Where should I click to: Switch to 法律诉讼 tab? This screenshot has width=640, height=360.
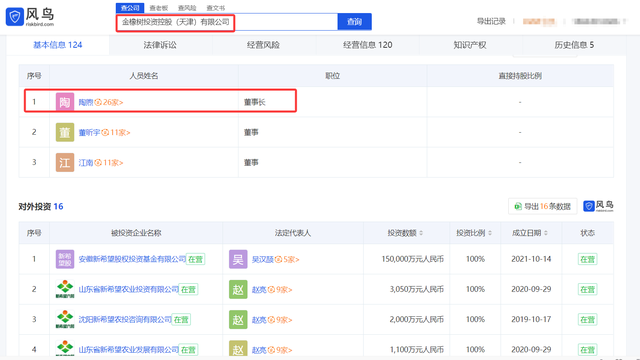[160, 45]
